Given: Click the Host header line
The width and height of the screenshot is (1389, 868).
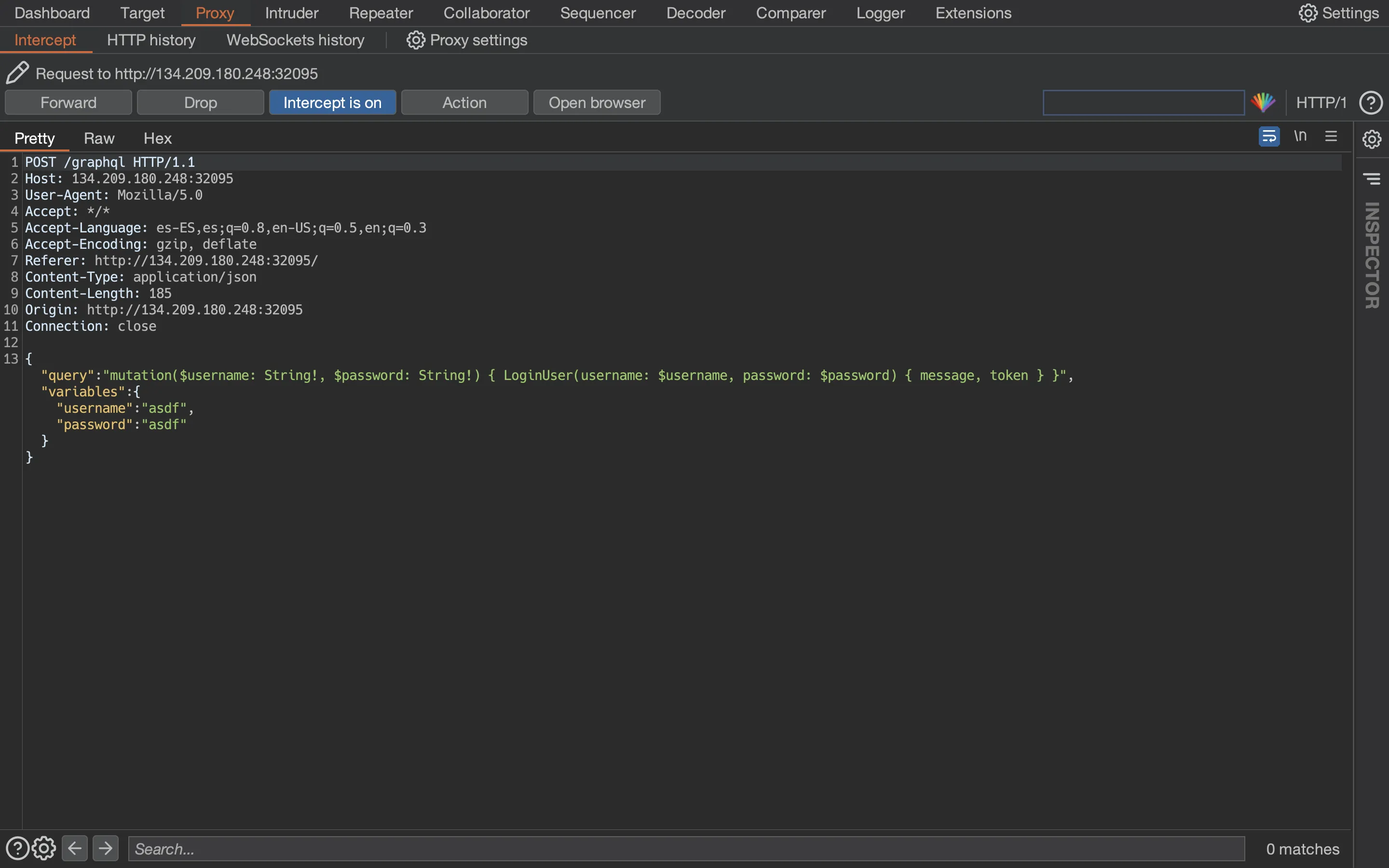Looking at the screenshot, I should (129, 178).
